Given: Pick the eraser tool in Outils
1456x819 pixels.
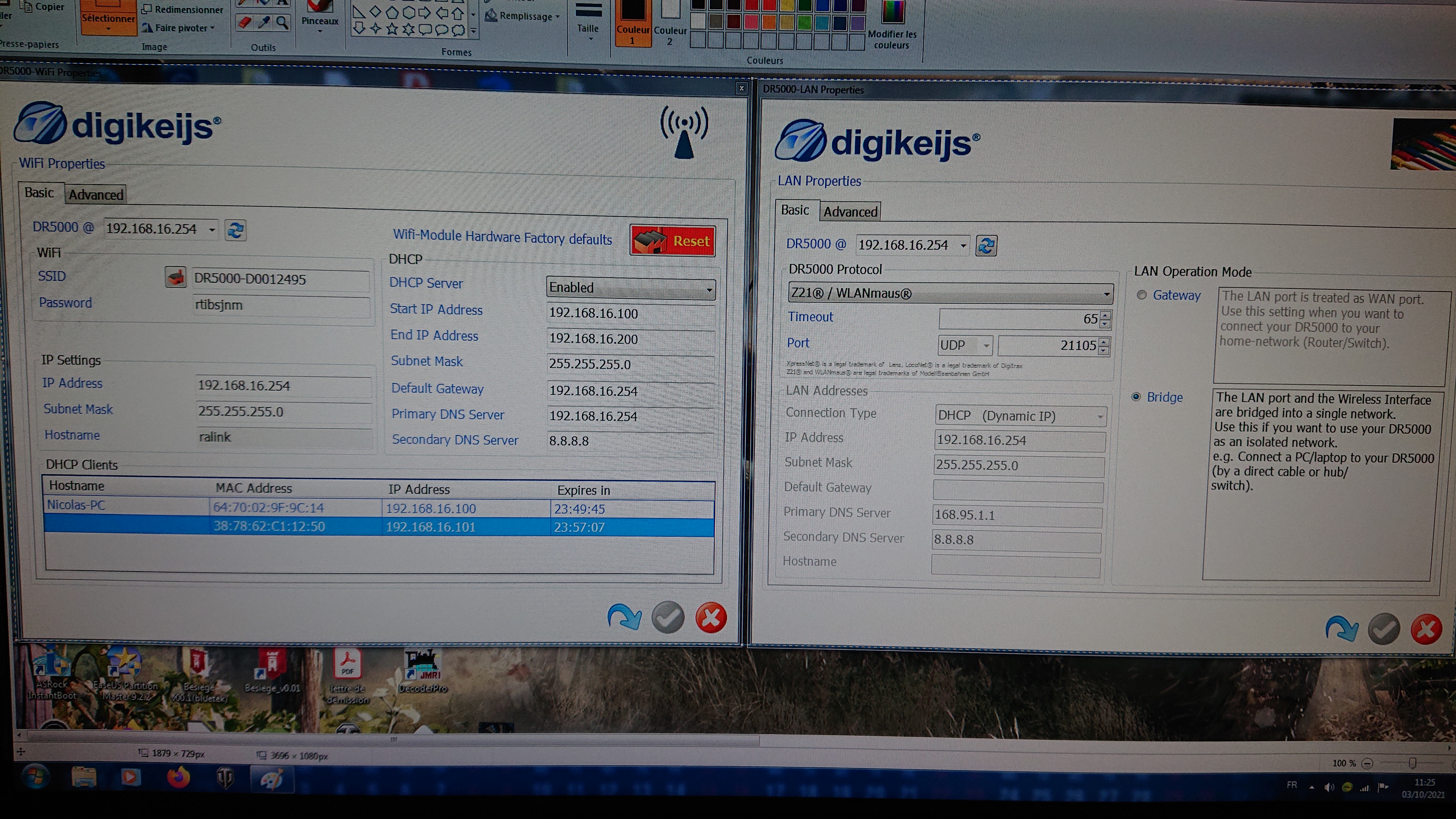Looking at the screenshot, I should [244, 22].
